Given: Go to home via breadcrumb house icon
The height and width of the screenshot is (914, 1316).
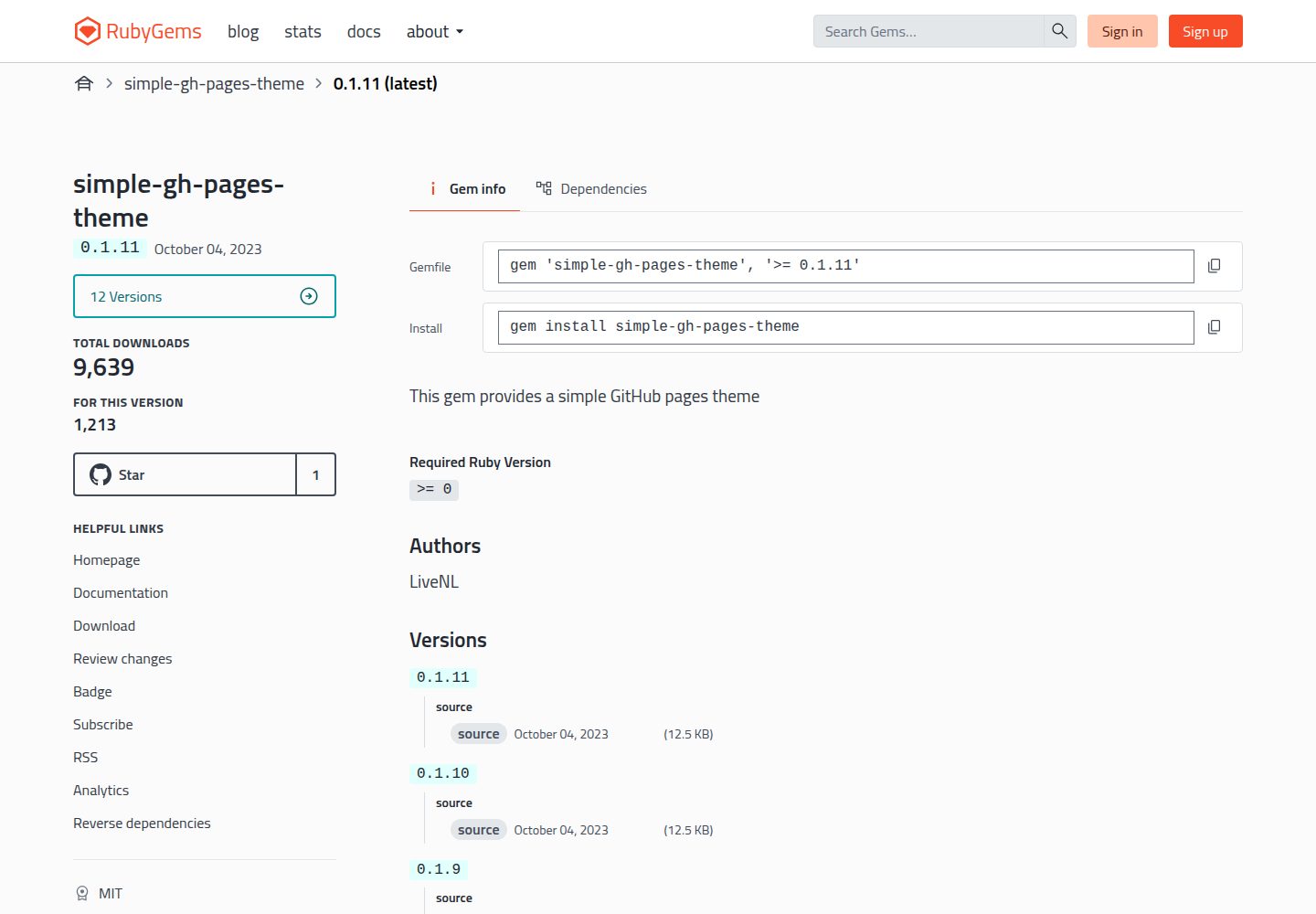Looking at the screenshot, I should tap(84, 83).
